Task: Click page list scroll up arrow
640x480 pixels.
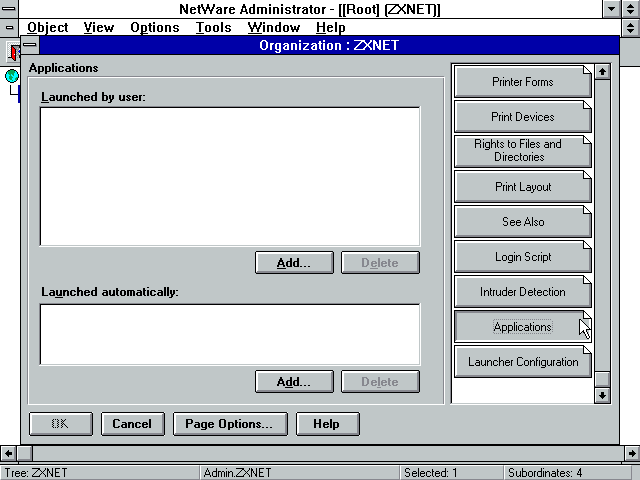Action: tap(602, 72)
